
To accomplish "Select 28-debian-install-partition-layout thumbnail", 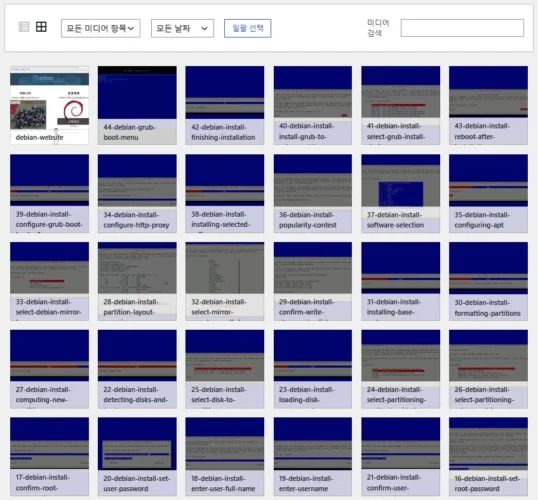I will click(x=137, y=281).
